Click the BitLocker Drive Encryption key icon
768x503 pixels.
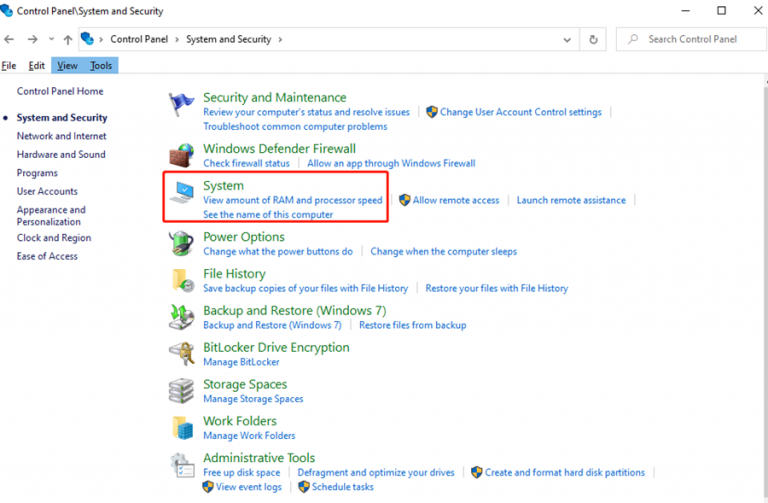pos(182,354)
